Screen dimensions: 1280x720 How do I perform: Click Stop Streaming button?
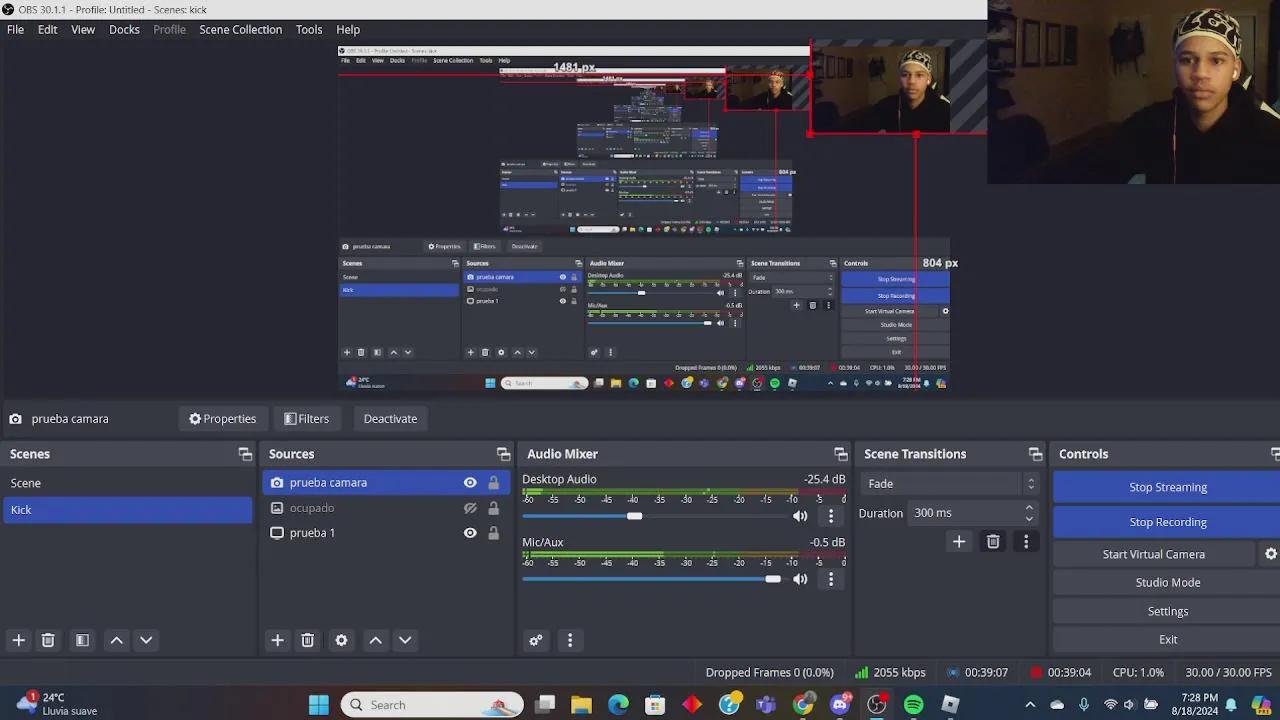point(1167,487)
